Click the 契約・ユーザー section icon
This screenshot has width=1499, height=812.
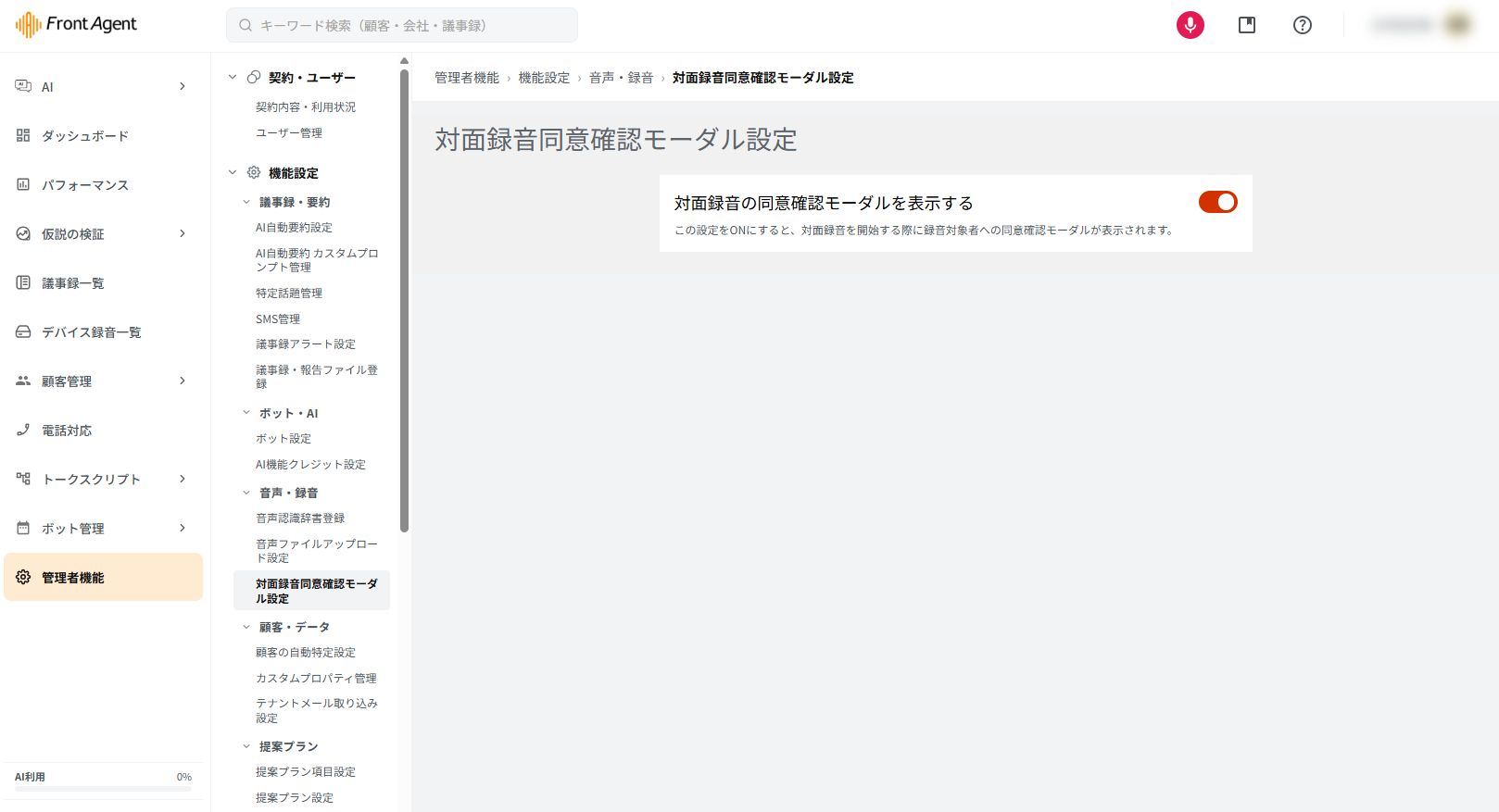[254, 77]
